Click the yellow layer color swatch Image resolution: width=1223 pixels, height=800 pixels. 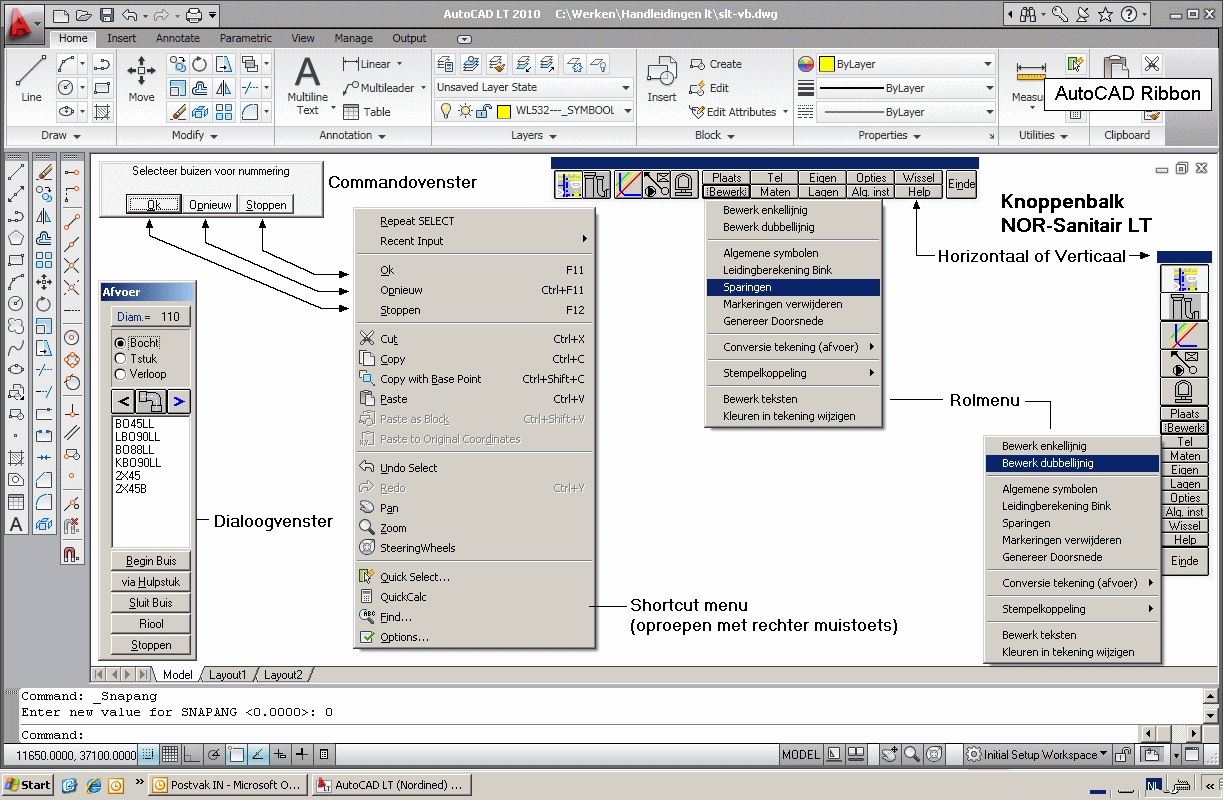click(504, 111)
